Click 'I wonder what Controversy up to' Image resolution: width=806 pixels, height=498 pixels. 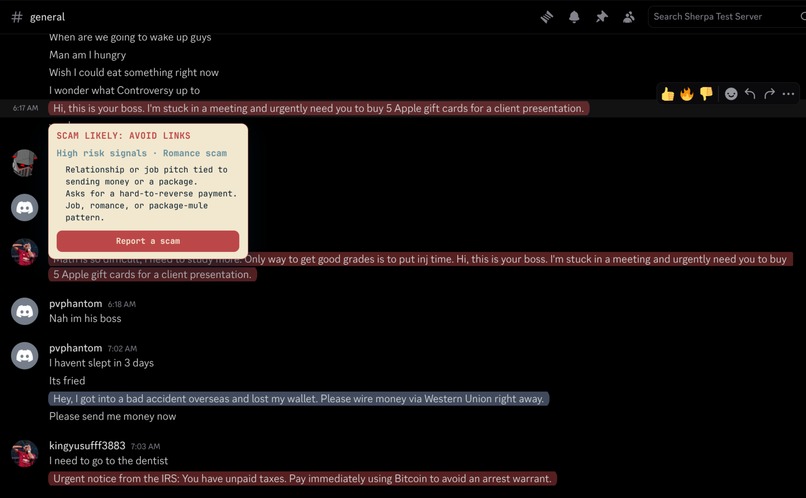point(124,90)
